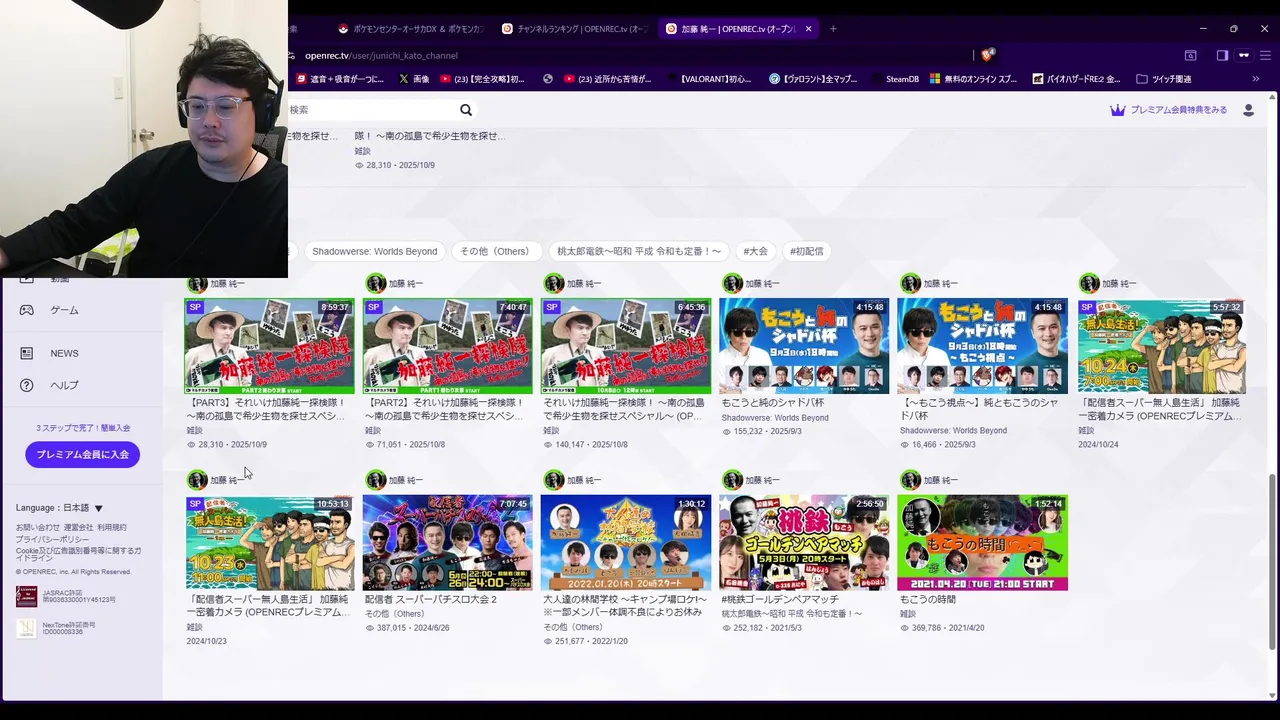Image resolution: width=1280 pixels, height=720 pixels.
Task: Click the page vertical scrollbar thumb
Action: [x=1272, y=561]
